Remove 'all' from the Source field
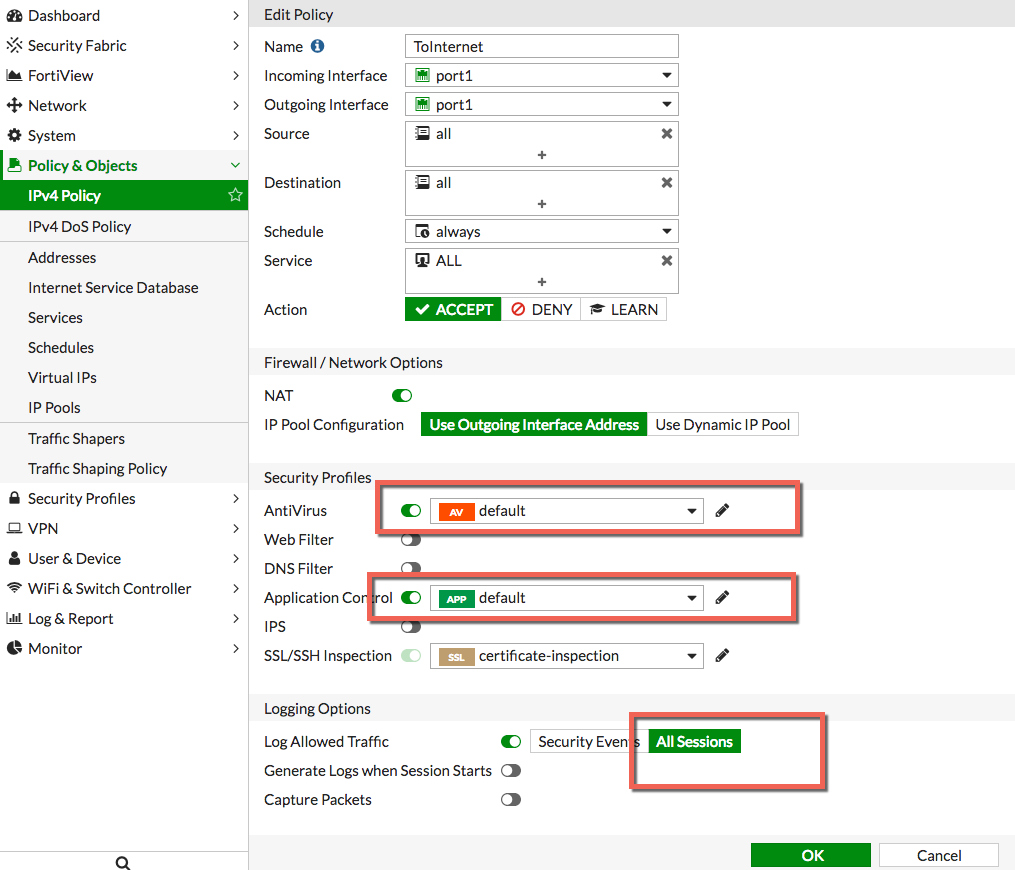This screenshot has width=1015, height=870. [x=666, y=133]
